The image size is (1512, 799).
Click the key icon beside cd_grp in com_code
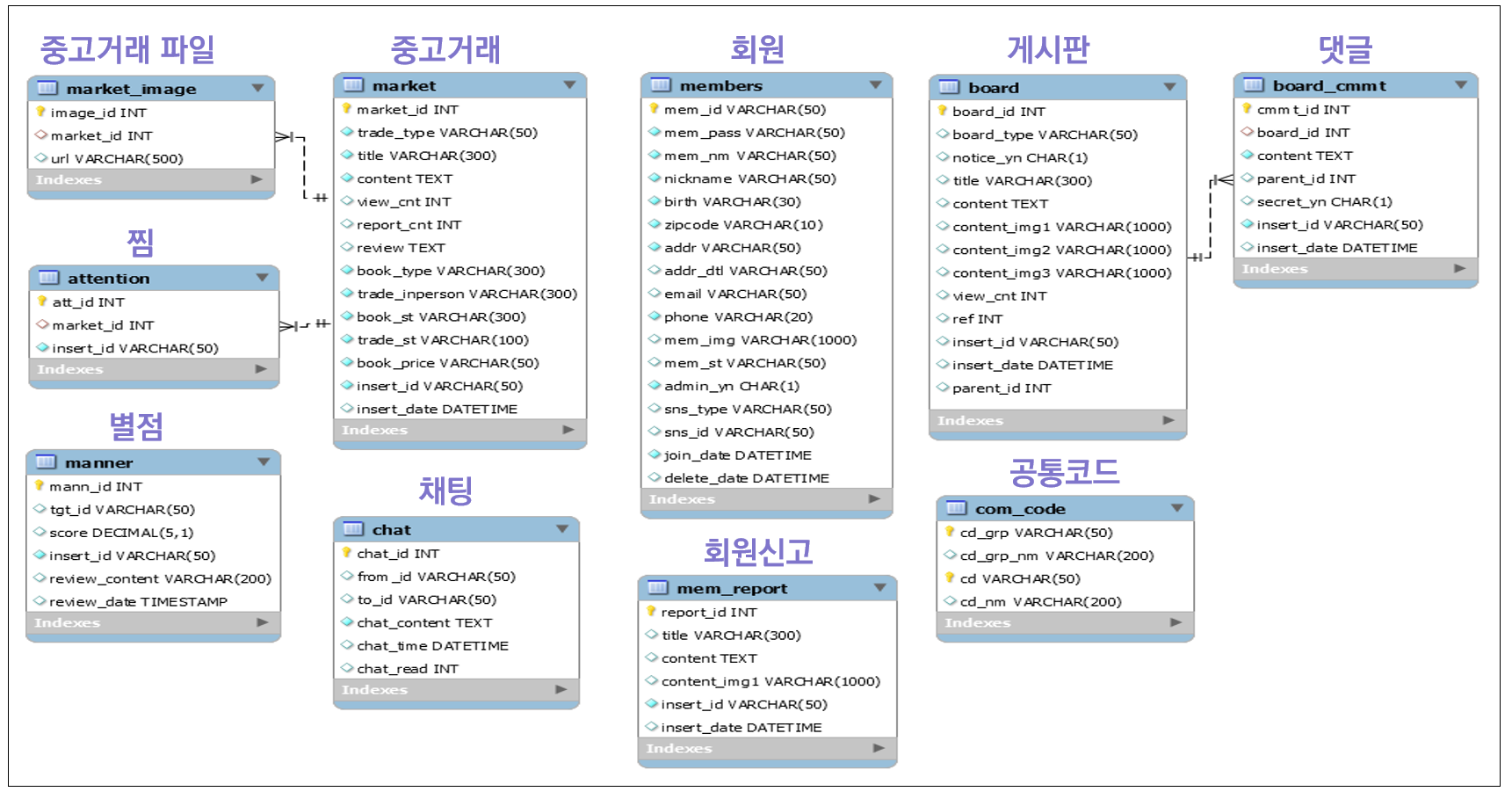[x=951, y=533]
